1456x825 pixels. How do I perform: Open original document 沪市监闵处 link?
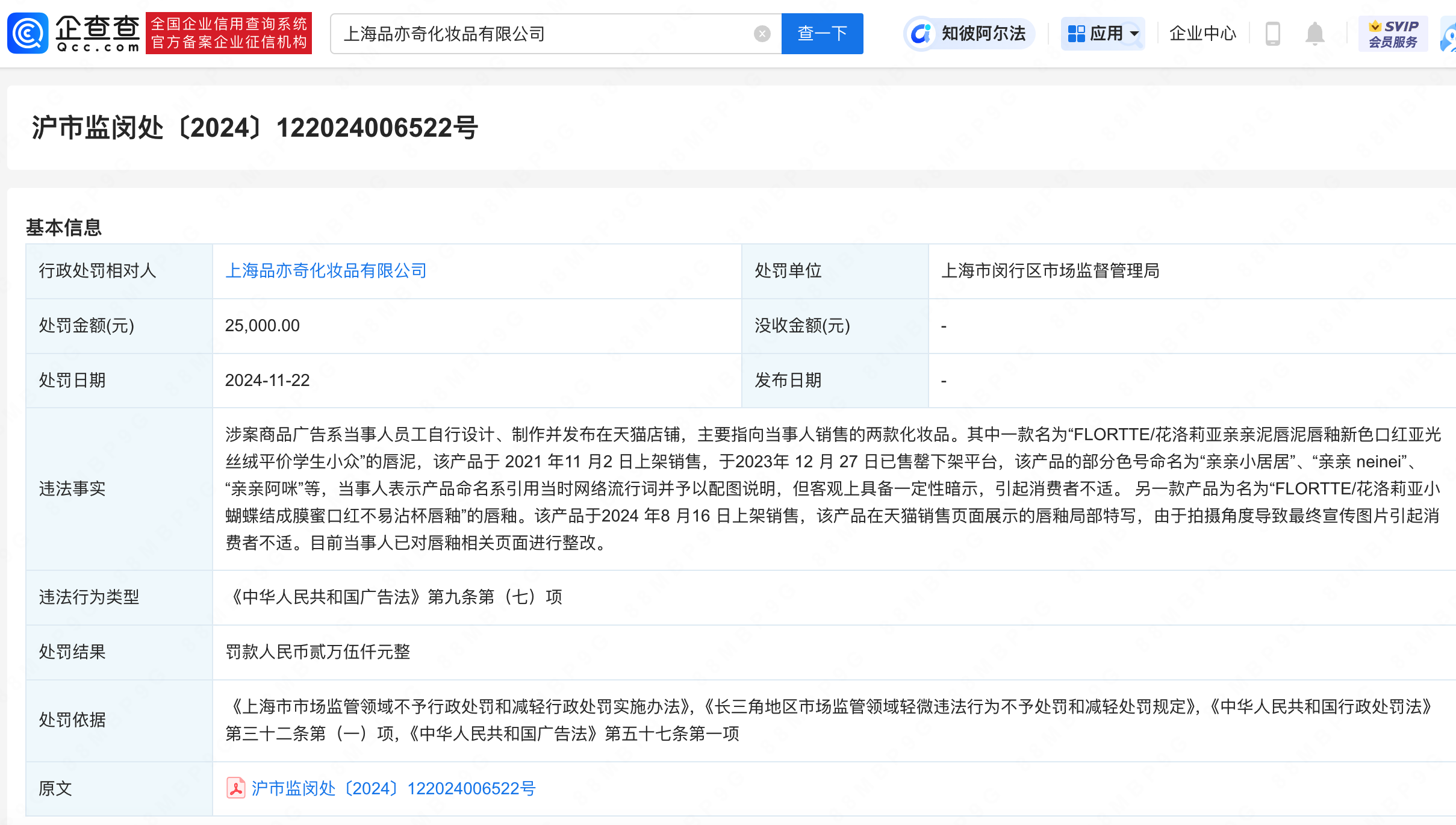(393, 788)
